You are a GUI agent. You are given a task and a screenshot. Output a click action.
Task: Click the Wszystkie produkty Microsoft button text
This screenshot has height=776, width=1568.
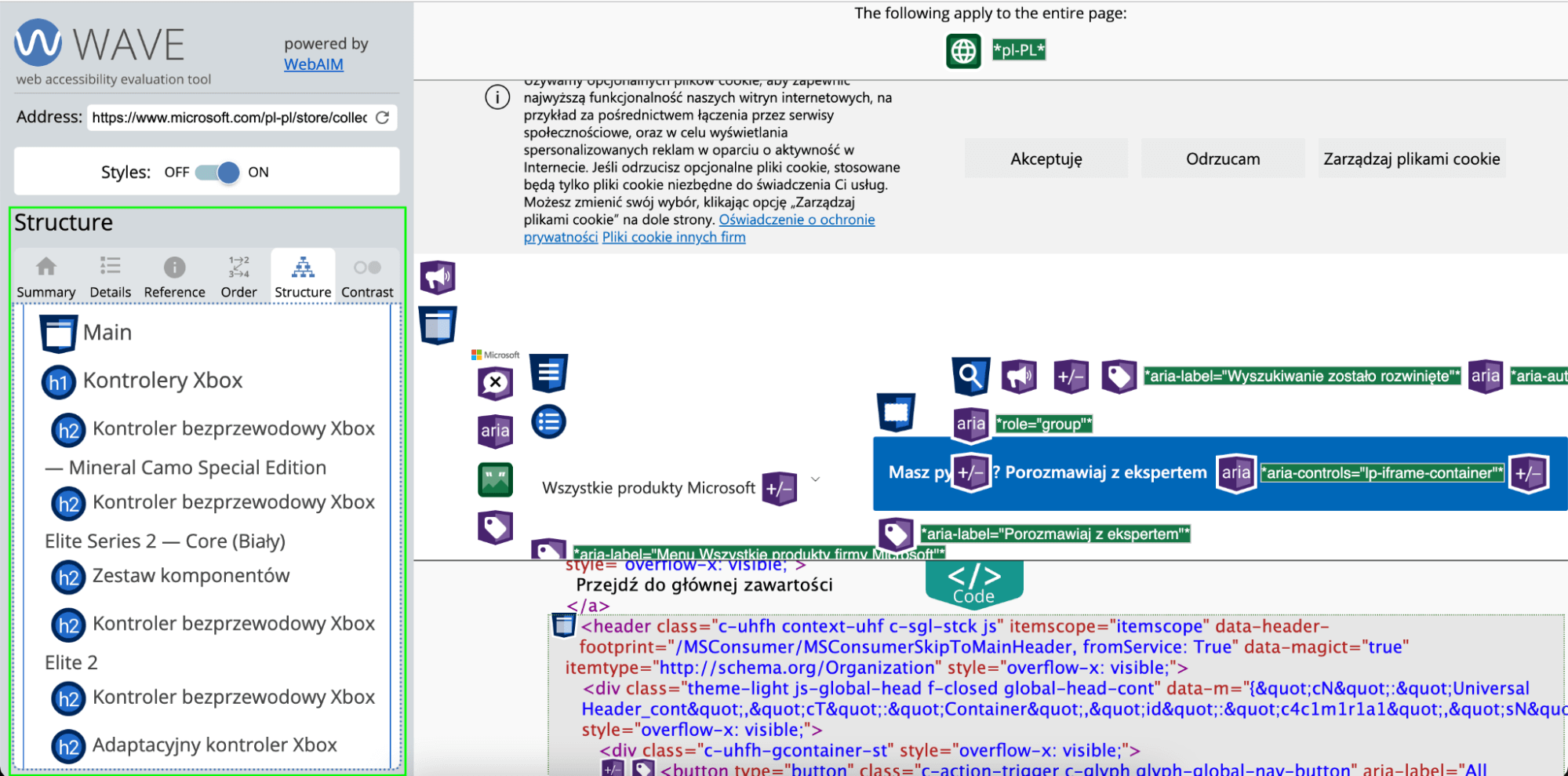click(649, 488)
